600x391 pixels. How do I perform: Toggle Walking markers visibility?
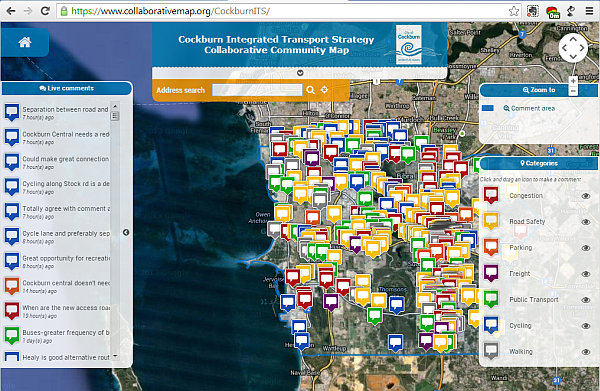coord(585,352)
